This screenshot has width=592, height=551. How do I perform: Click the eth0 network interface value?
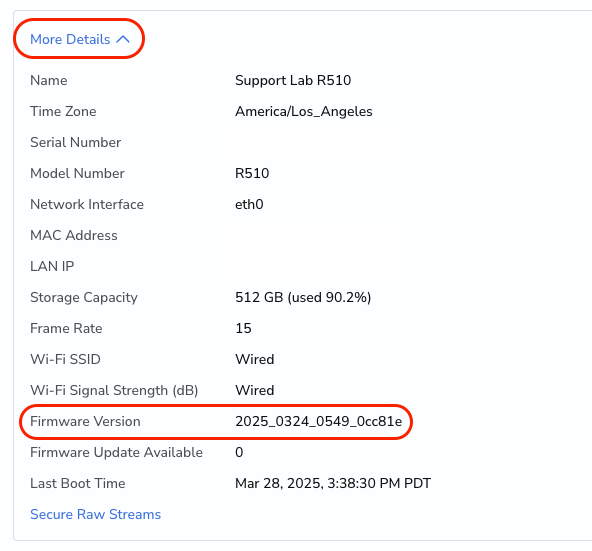tap(249, 204)
